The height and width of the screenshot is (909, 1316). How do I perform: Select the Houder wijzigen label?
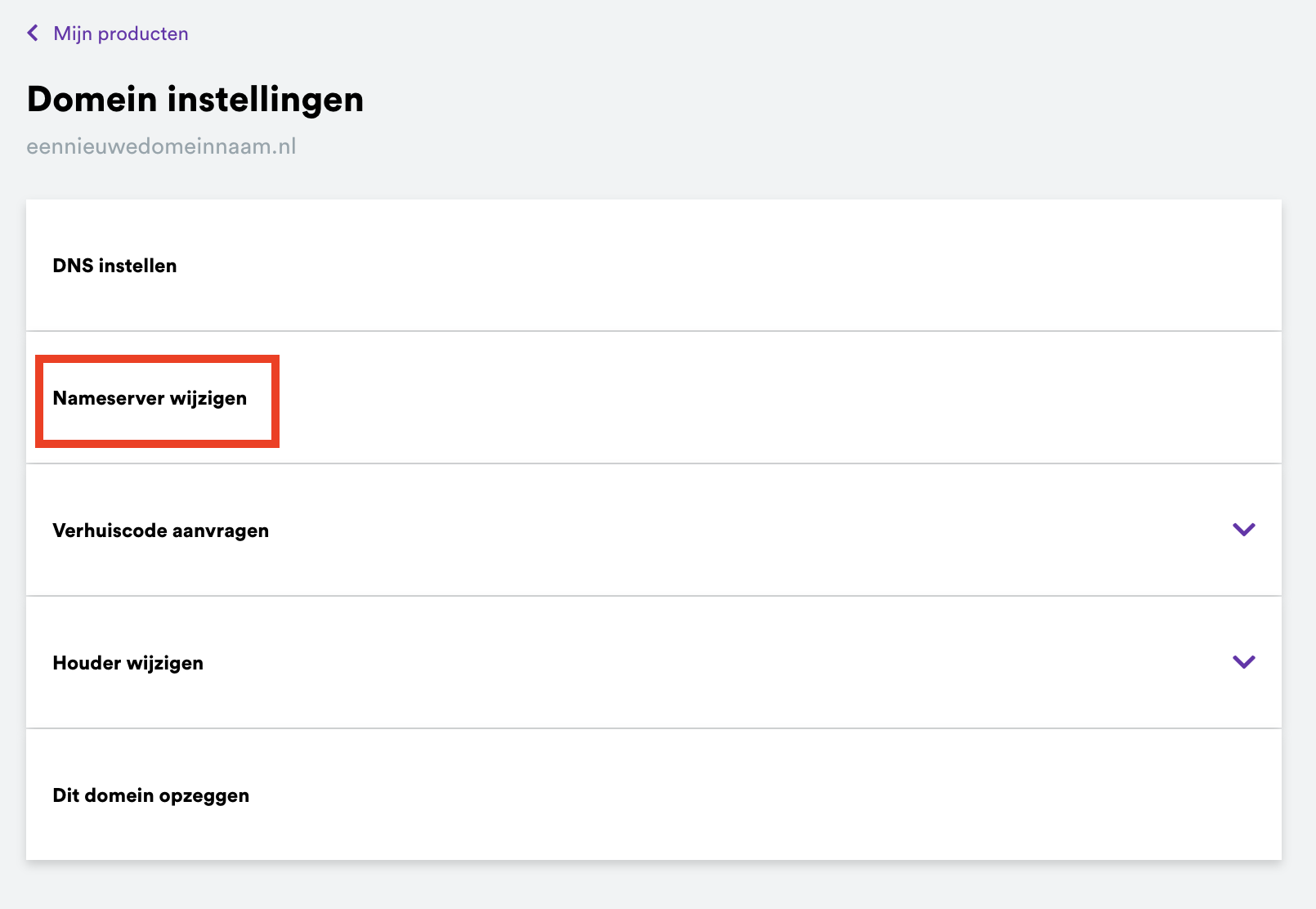point(128,663)
